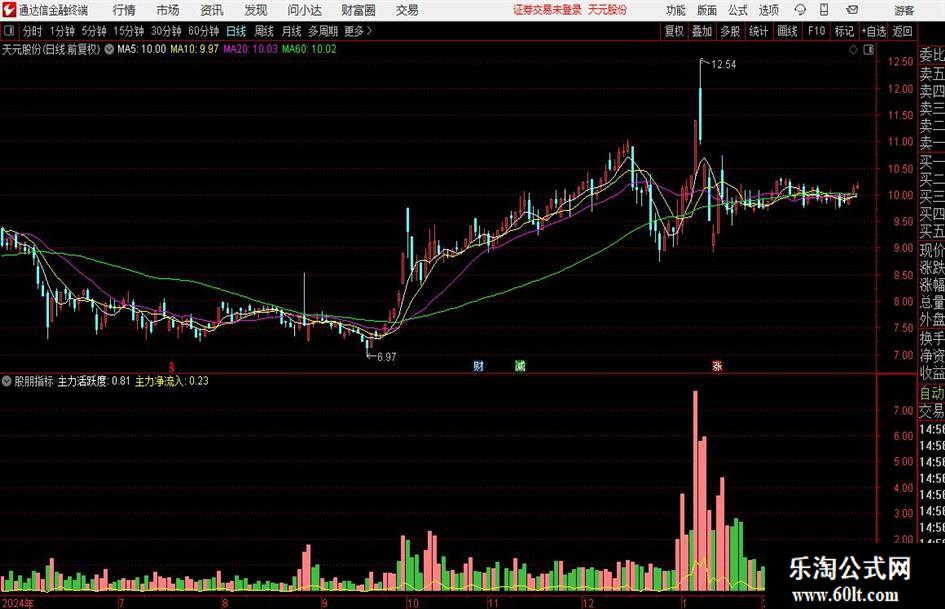Click the 画线 drawing tool button
This screenshot has height=609, width=945.
(x=787, y=31)
